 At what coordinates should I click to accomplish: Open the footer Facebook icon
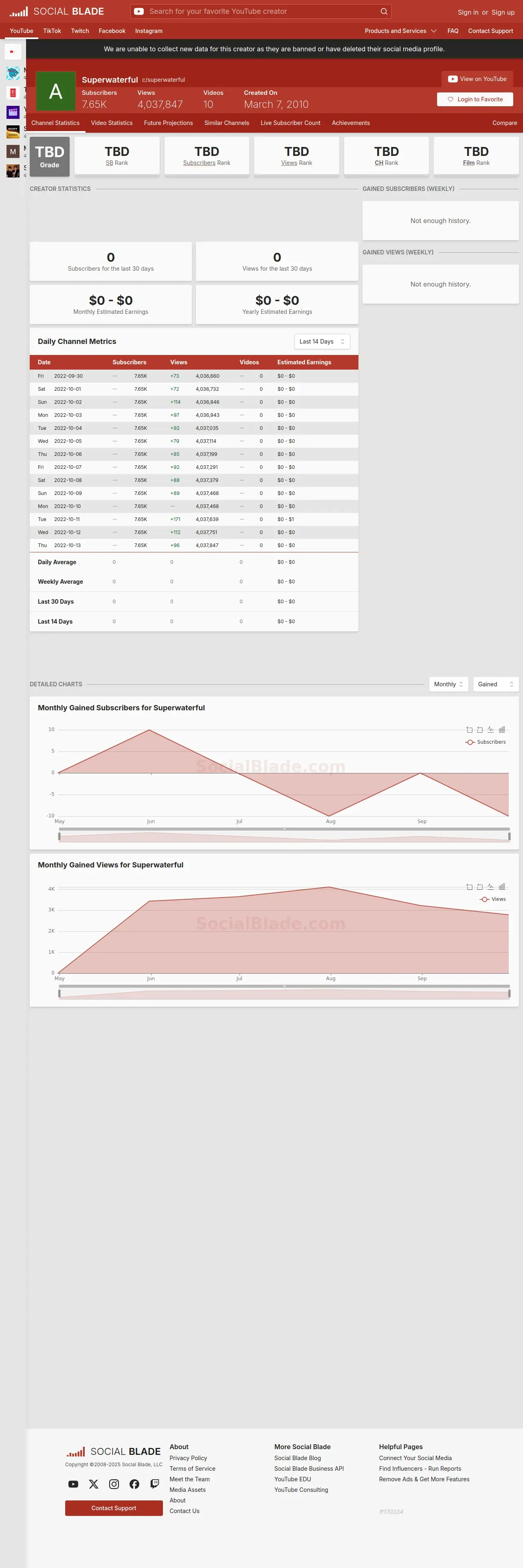click(134, 1484)
